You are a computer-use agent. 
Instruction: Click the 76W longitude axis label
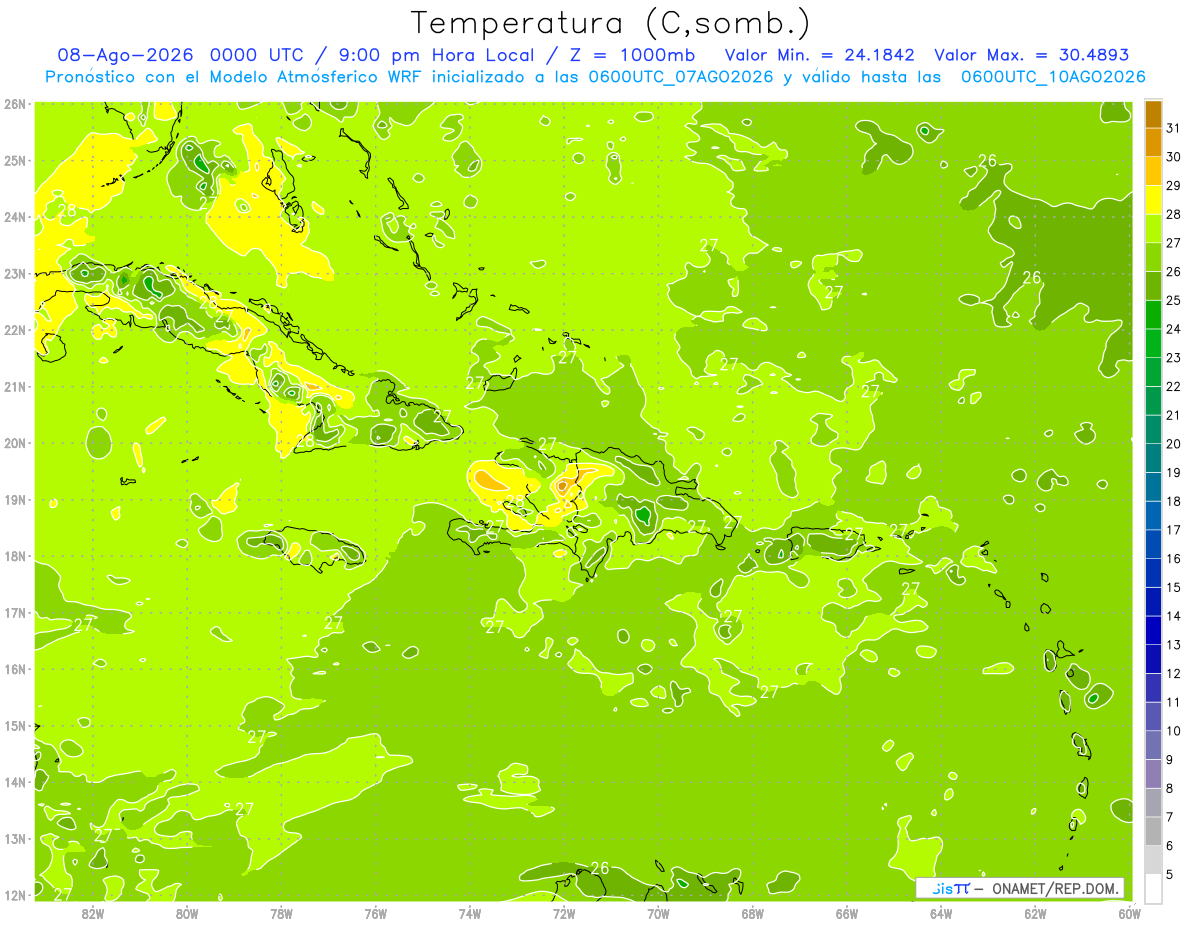click(376, 913)
